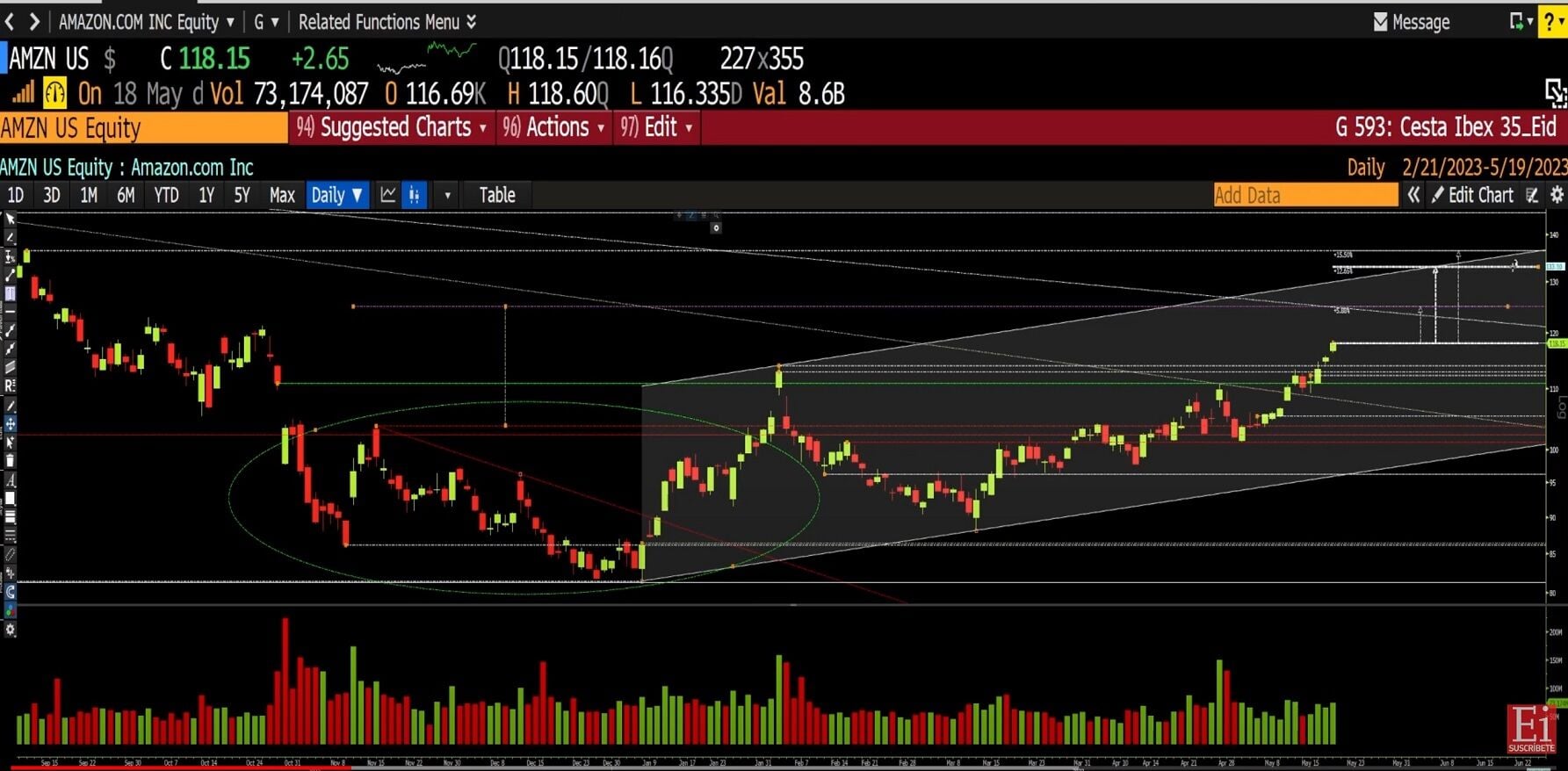This screenshot has width=1568, height=771.
Task: Open the Edit dropdown in red bar
Action: point(657,127)
